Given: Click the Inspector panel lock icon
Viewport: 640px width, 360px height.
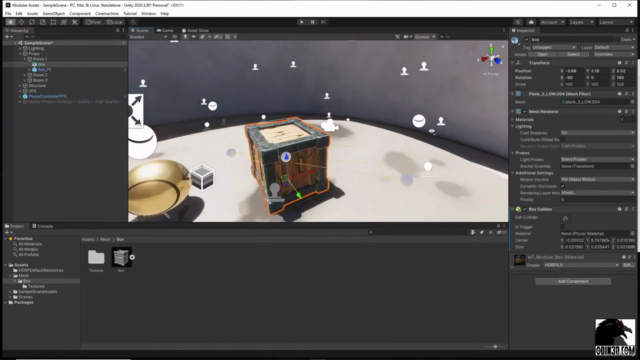Looking at the screenshot, I should tap(627, 30).
